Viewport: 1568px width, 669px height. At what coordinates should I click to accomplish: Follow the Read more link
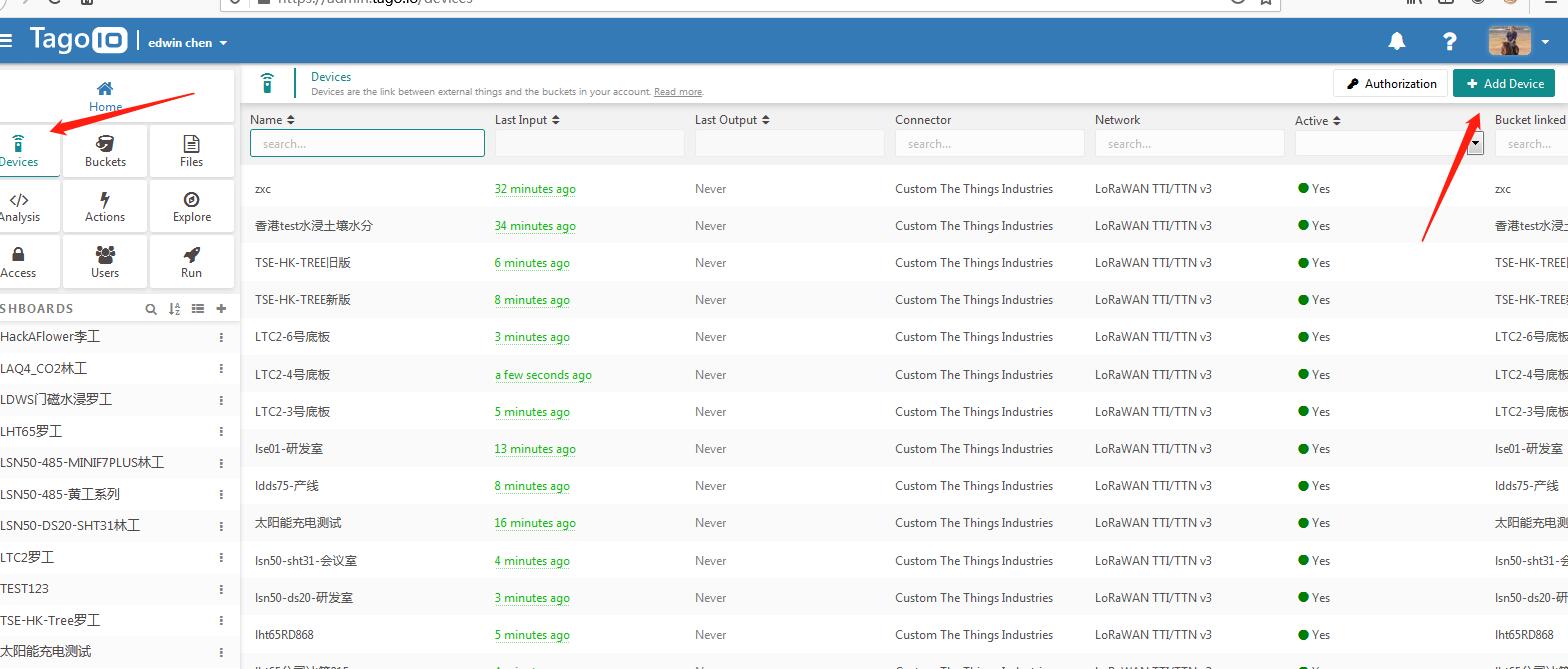click(678, 92)
